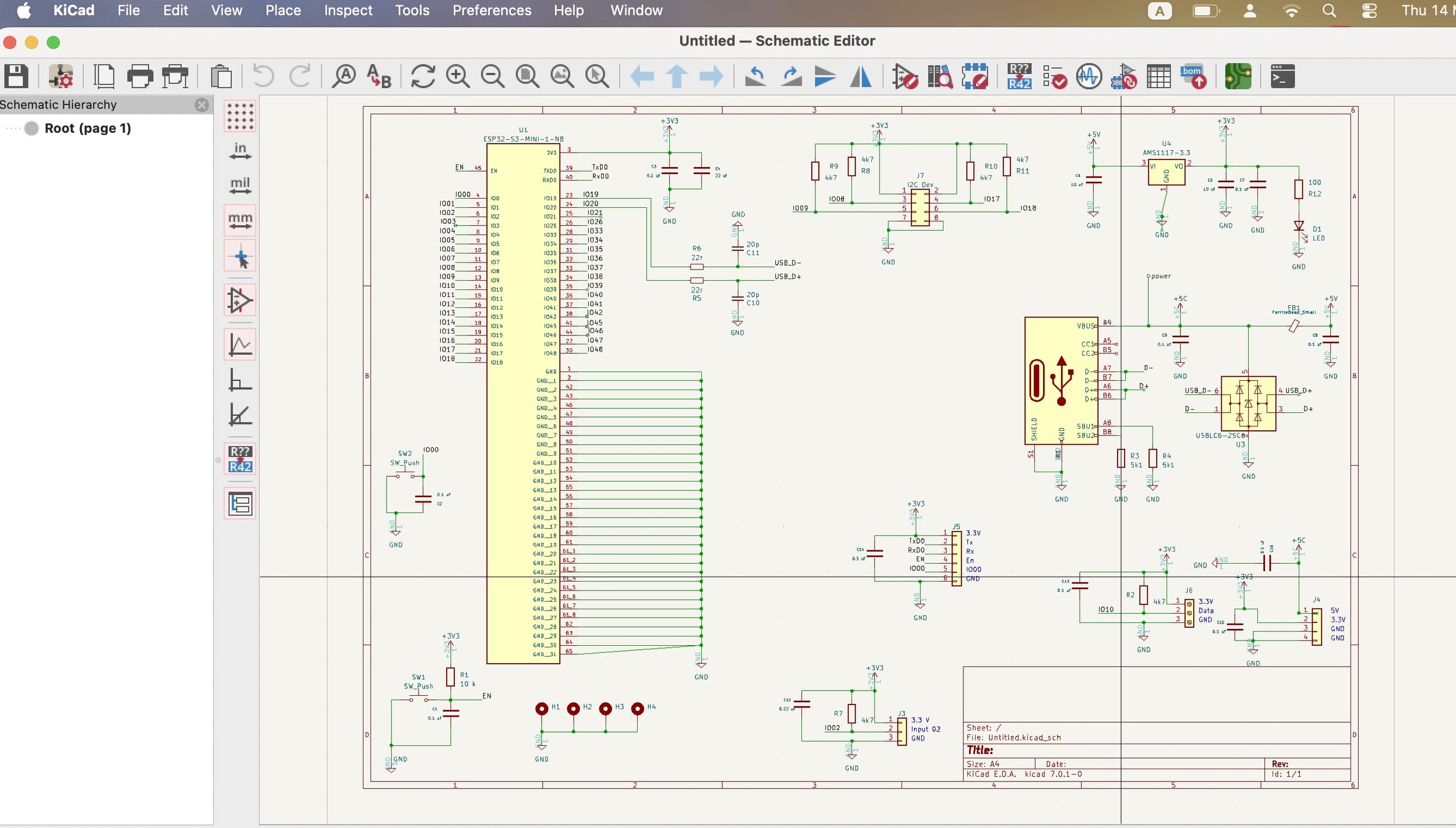Open the simulator waveform icon
Image resolution: width=1456 pixels, height=828 pixels.
click(1089, 76)
